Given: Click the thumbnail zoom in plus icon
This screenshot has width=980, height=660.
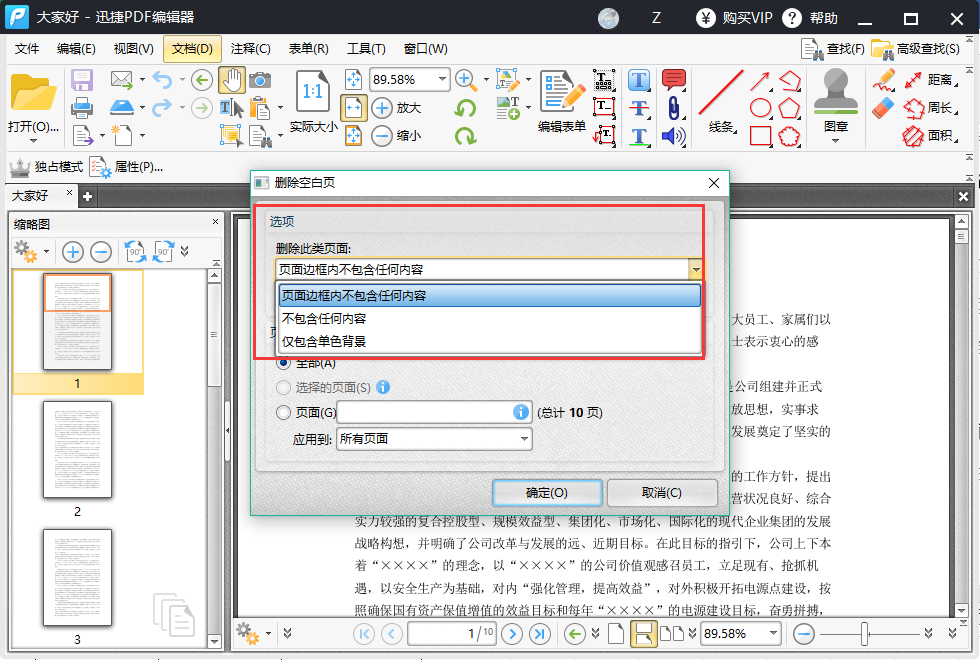Looking at the screenshot, I should tap(73, 252).
